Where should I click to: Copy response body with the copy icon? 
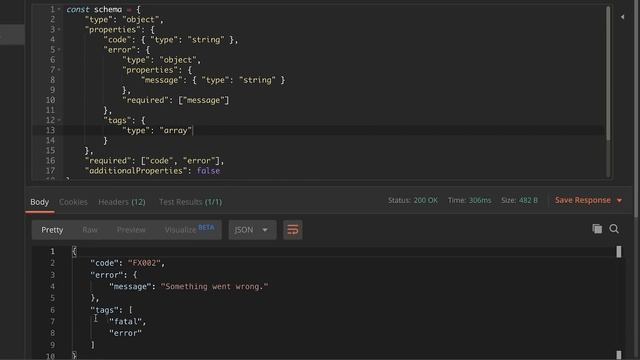point(597,229)
